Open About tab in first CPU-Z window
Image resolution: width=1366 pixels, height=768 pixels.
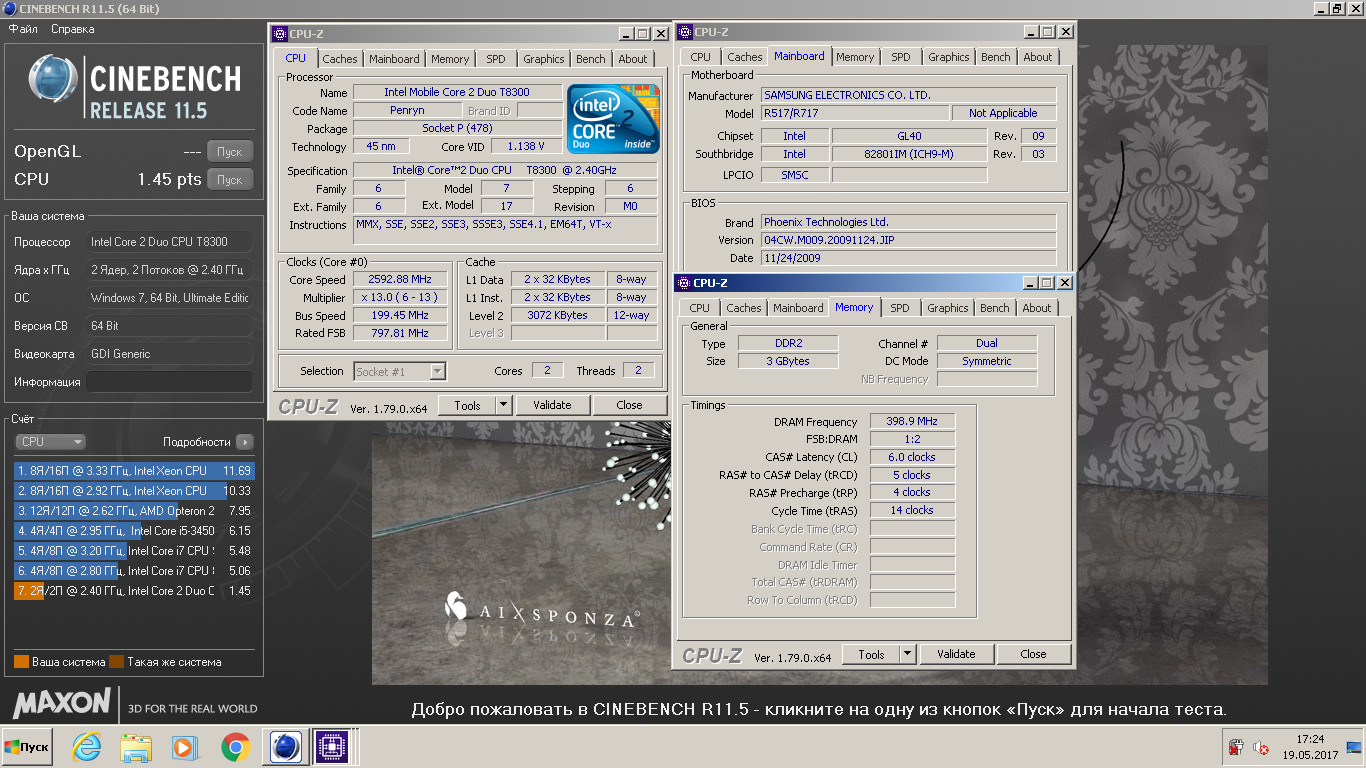[x=633, y=59]
